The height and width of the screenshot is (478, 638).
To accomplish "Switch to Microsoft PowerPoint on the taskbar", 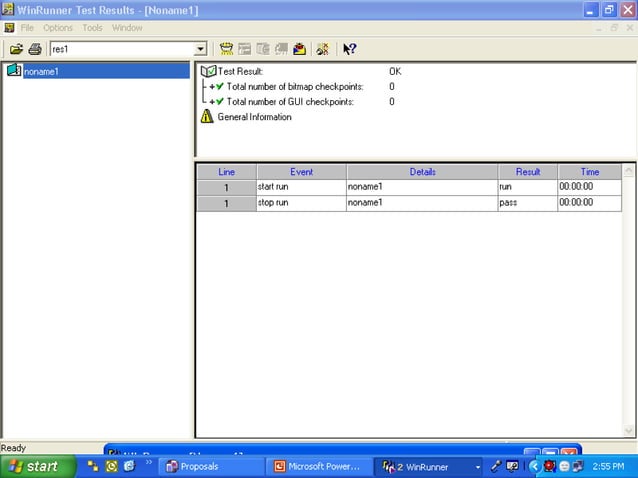I will 319,467.
